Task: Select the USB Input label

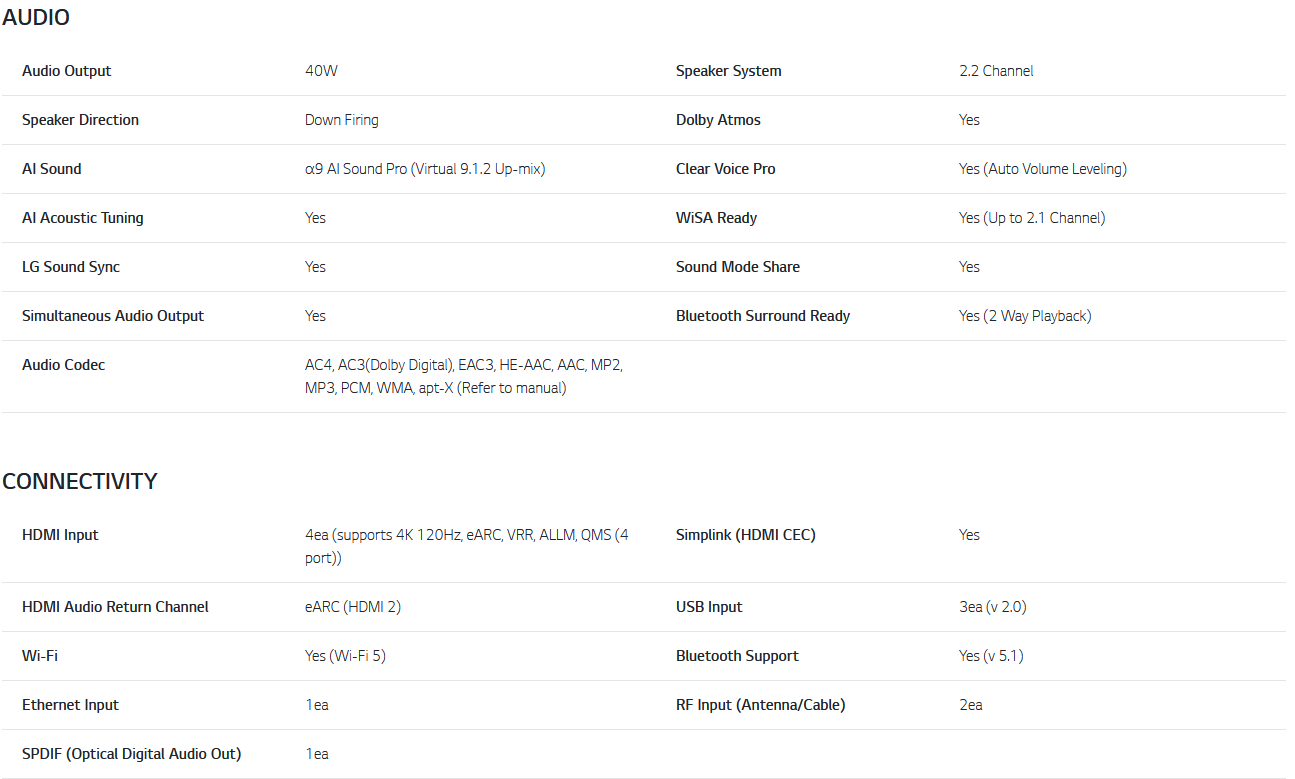Action: pyautogui.click(x=709, y=607)
